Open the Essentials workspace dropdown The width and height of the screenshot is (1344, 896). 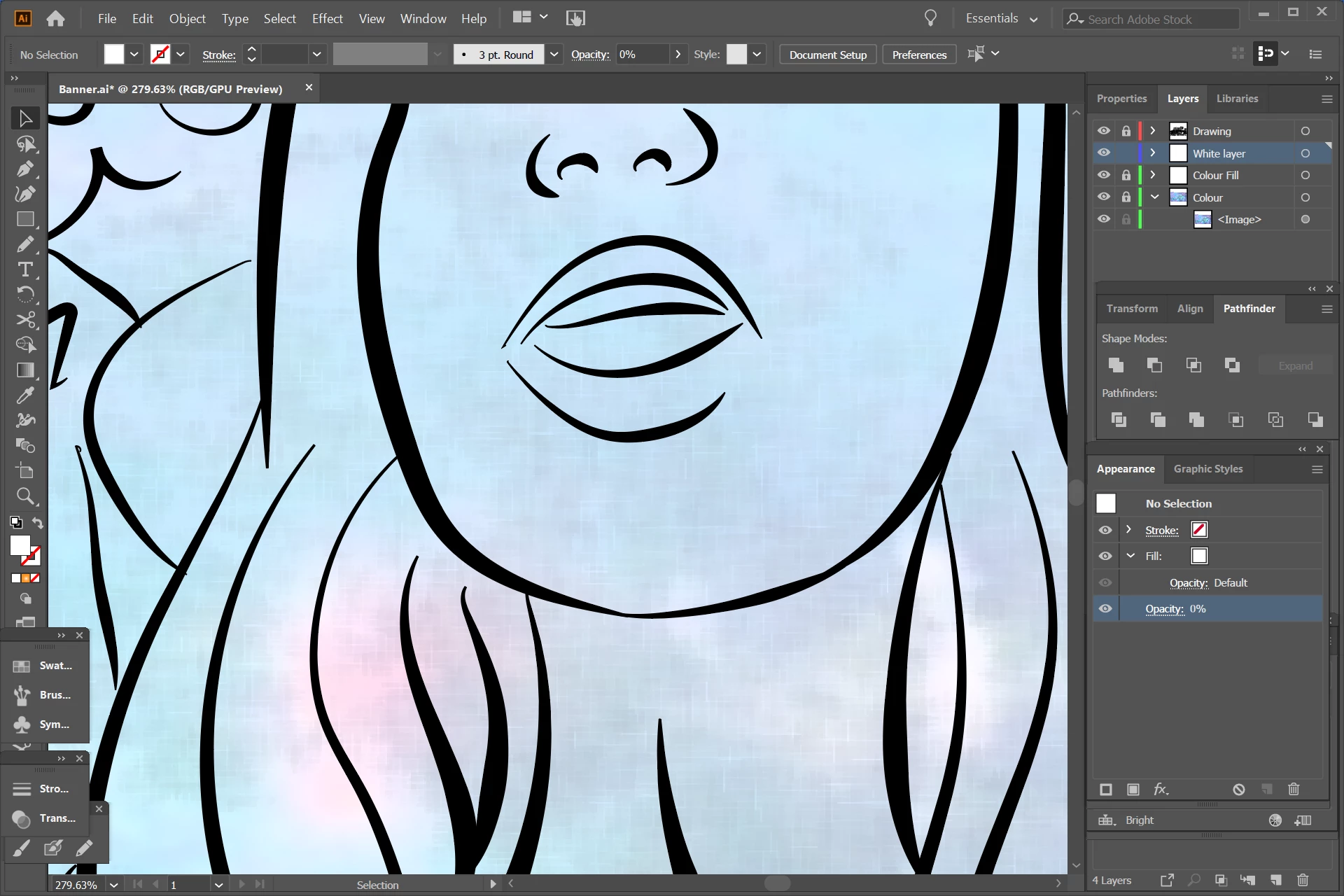pyautogui.click(x=1002, y=19)
